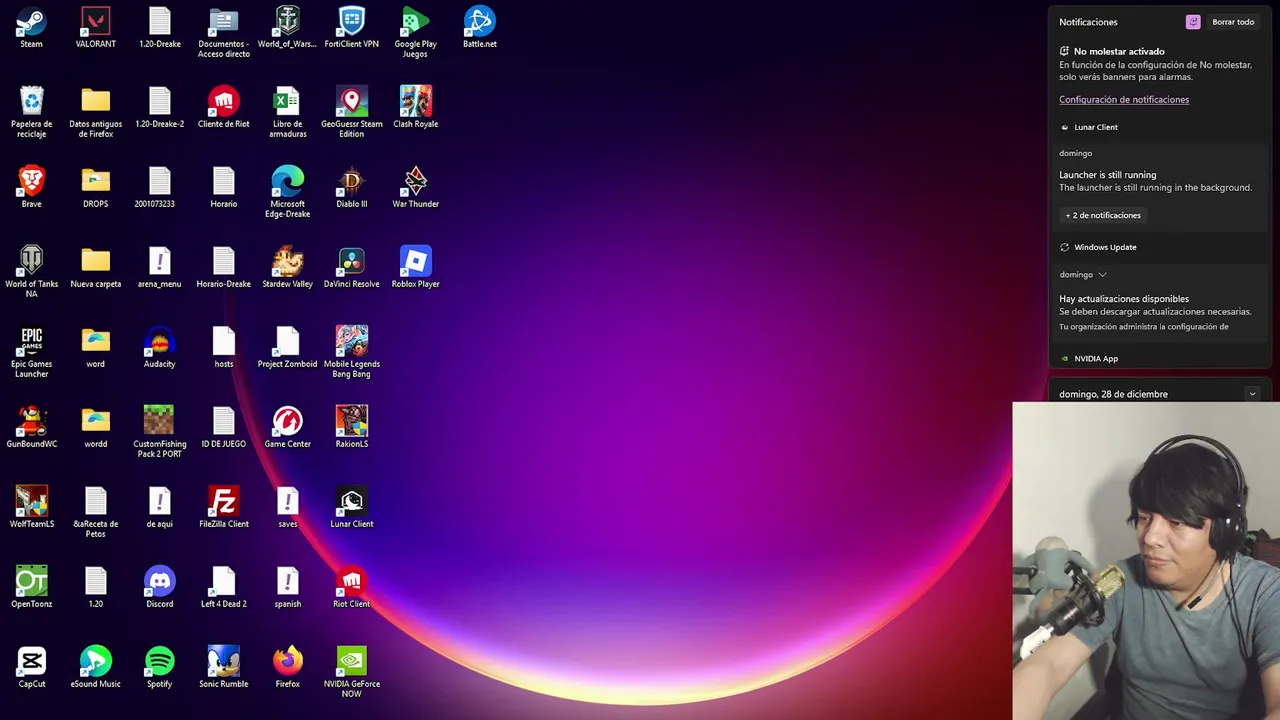This screenshot has width=1280, height=720.
Task: Launch the Sonic Rumble icon
Action: [x=223, y=668]
